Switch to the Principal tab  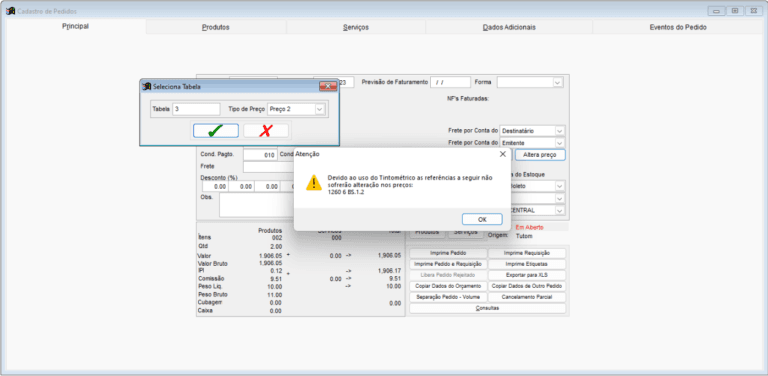75,26
